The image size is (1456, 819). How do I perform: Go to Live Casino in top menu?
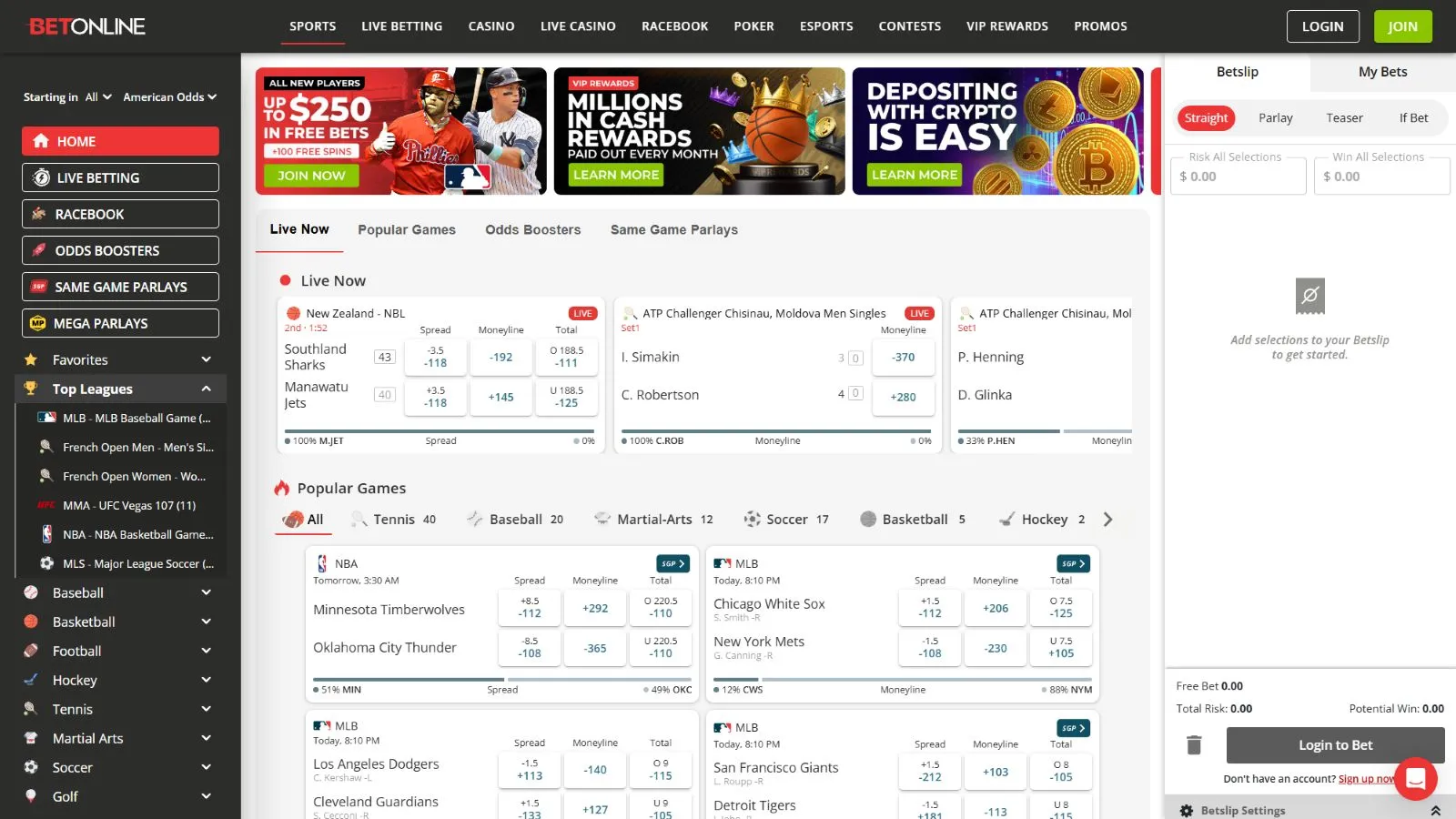coord(578,26)
